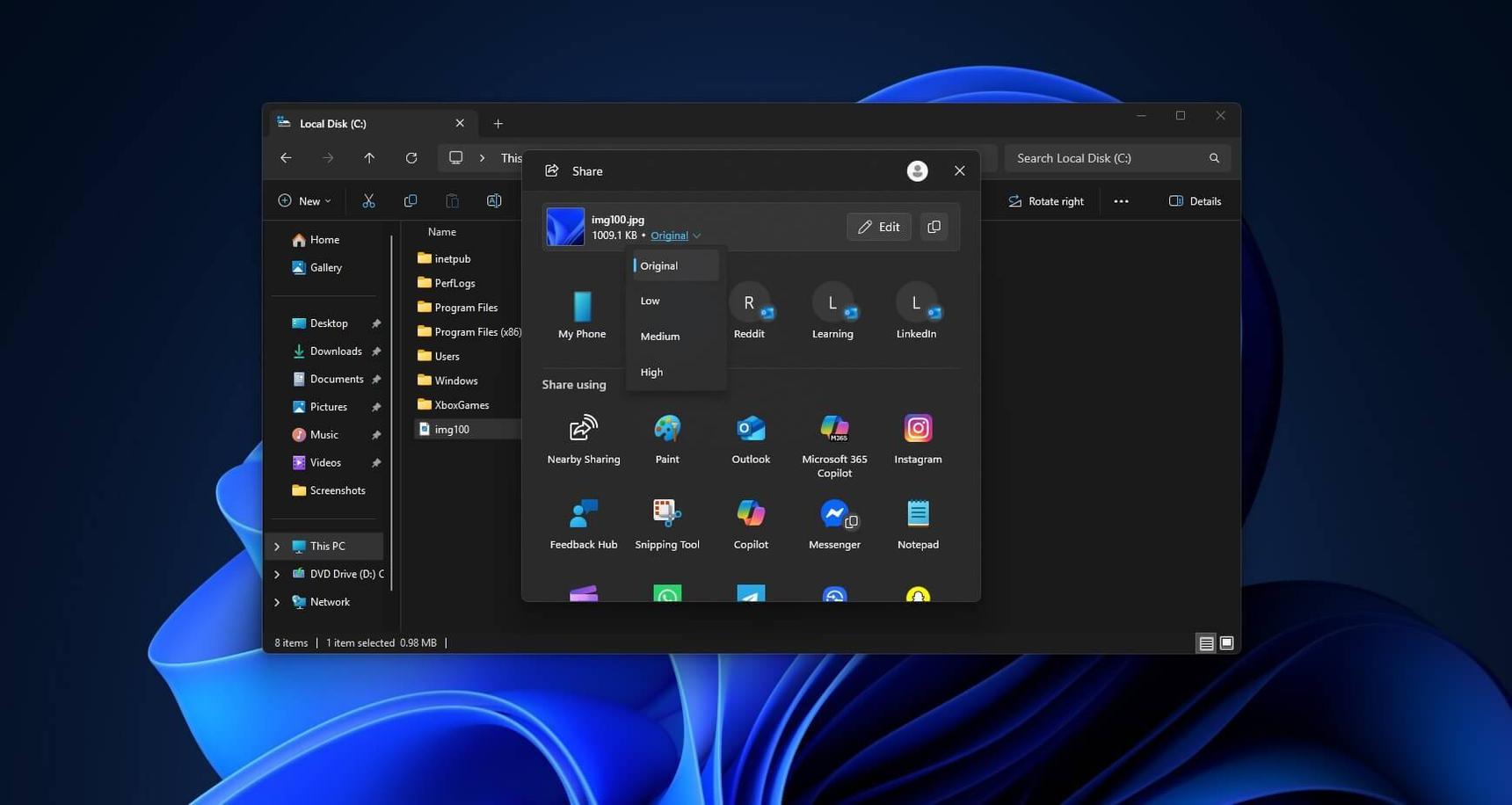
Task: Send image using Nearby Sharing
Action: [583, 438]
